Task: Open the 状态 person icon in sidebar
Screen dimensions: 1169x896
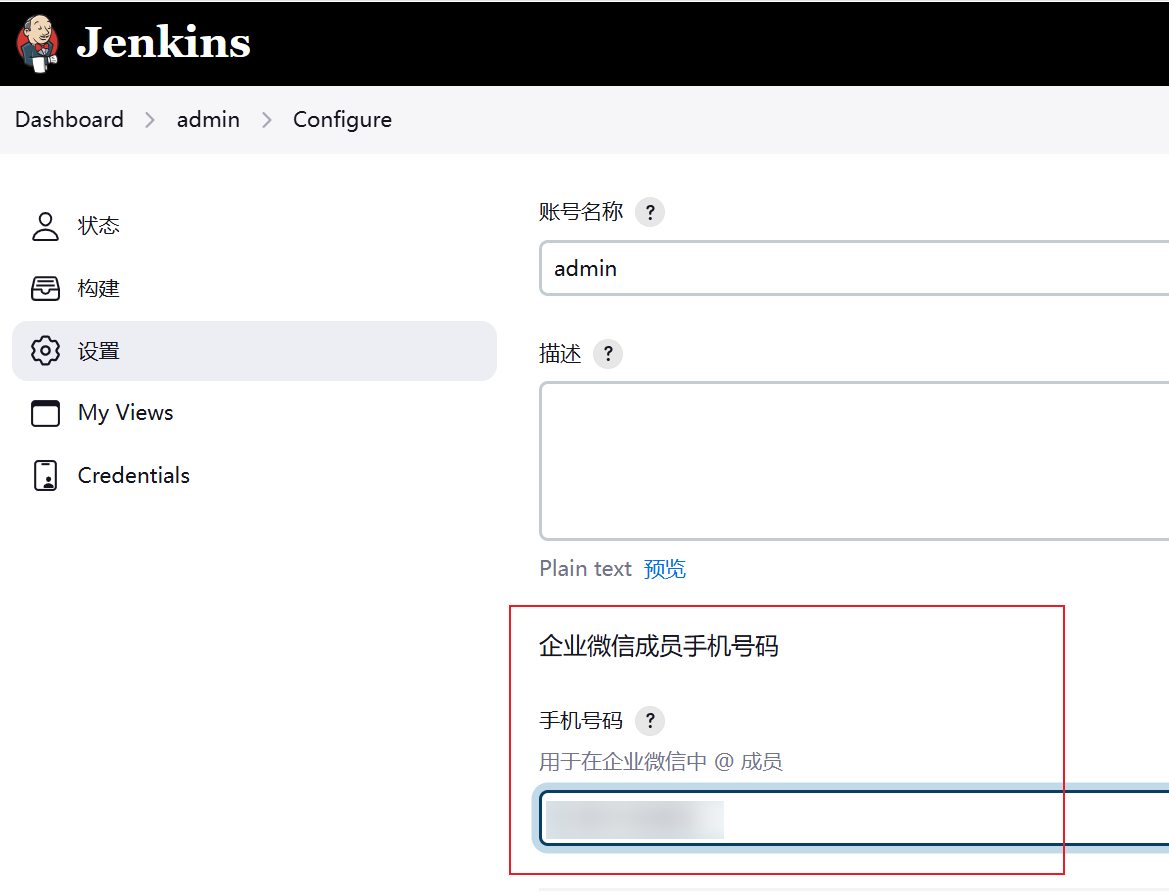Action: pyautogui.click(x=46, y=226)
